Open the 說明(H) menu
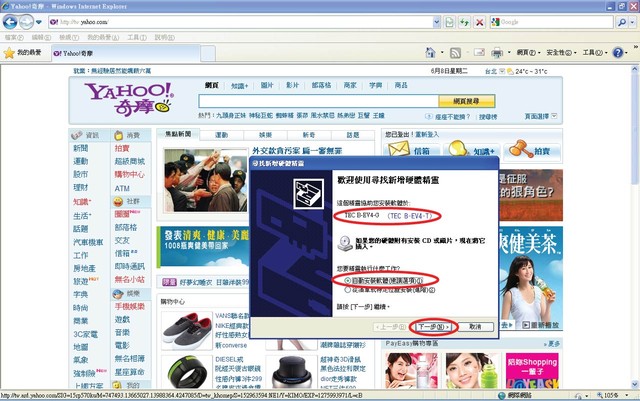Image resolution: width=640 pixels, height=401 pixels. [164, 38]
